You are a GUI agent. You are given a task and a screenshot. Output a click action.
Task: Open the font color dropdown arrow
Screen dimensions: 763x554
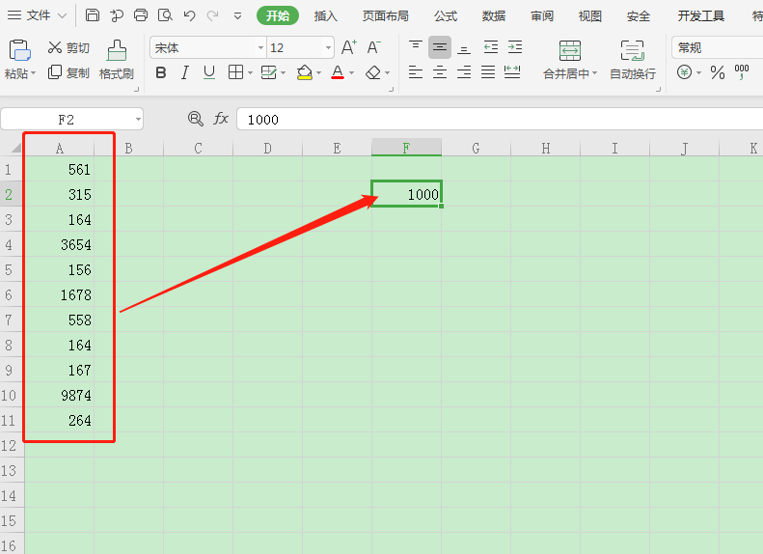point(351,73)
